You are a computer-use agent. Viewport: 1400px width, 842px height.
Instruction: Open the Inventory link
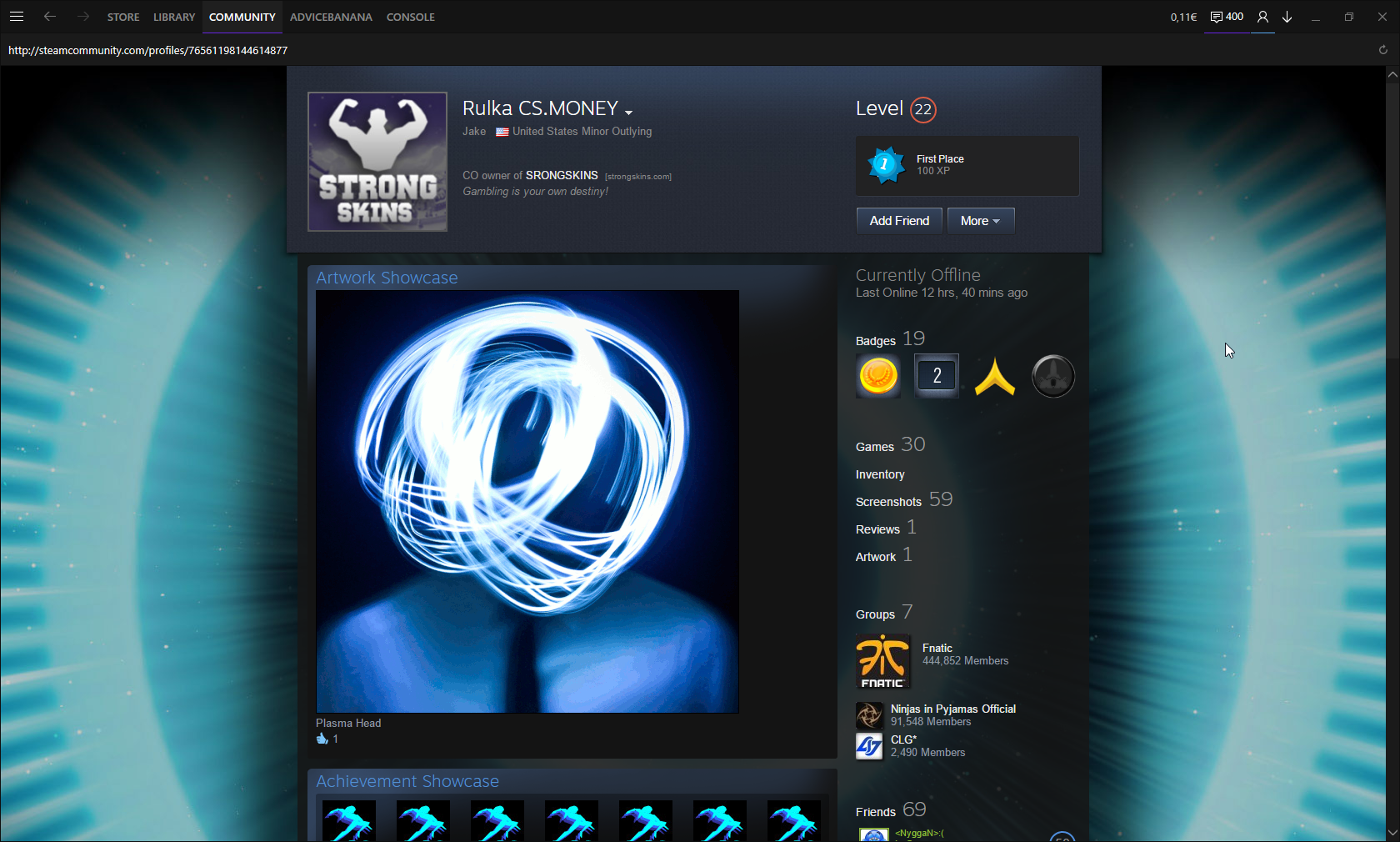click(x=880, y=474)
